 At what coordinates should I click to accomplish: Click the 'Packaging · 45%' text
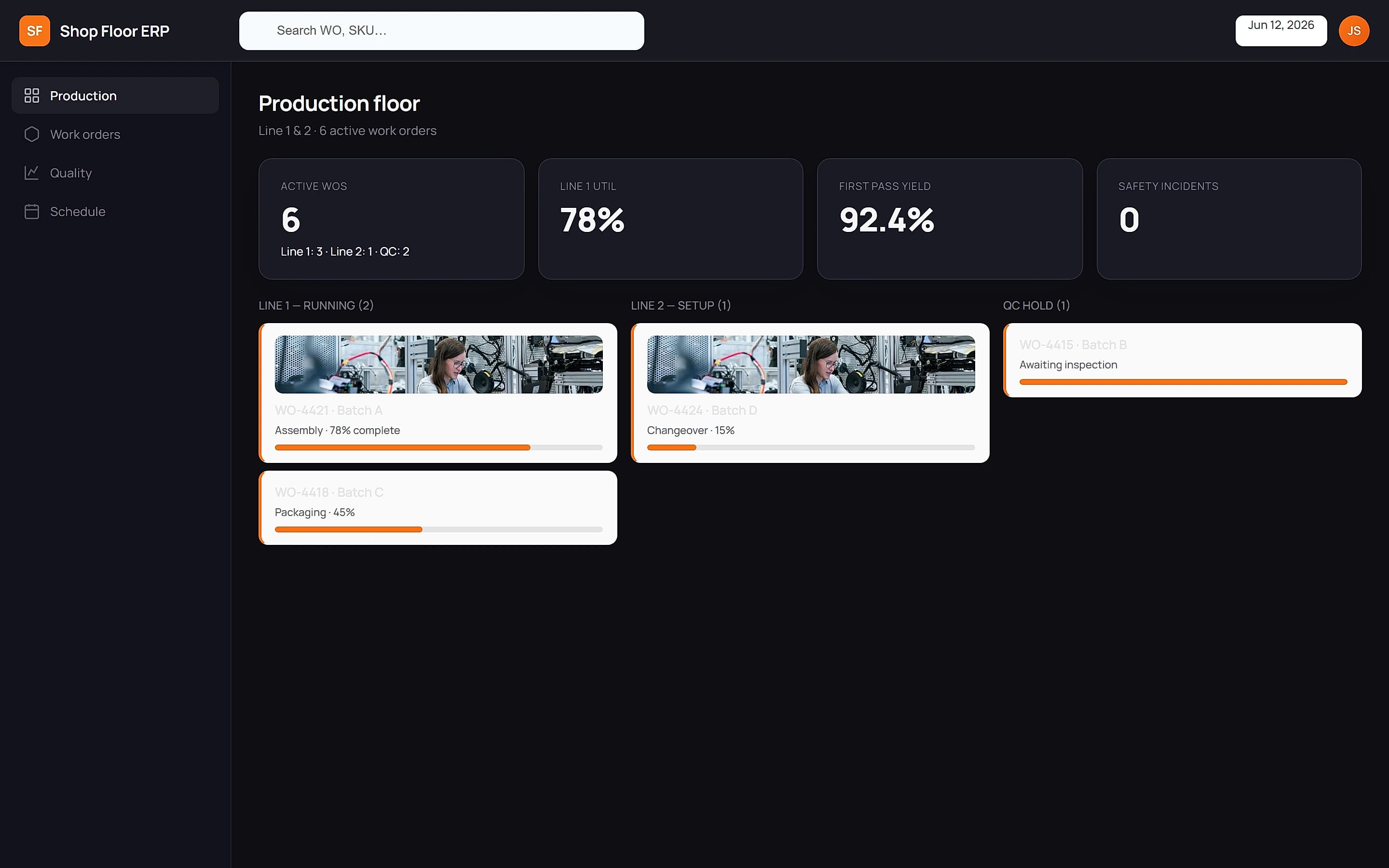point(314,512)
